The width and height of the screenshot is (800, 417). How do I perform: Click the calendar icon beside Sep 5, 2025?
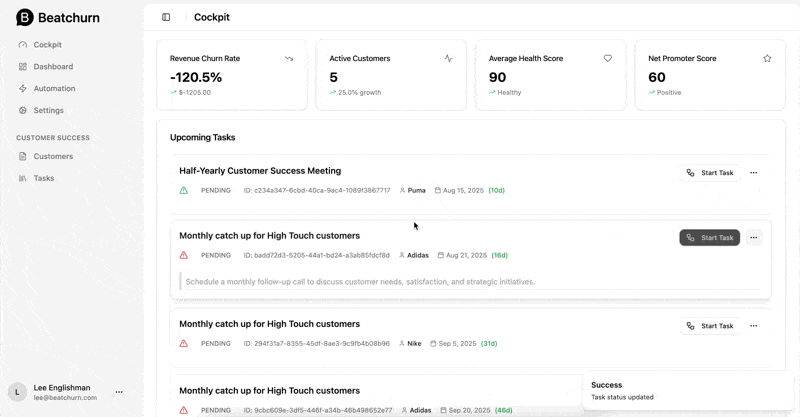433,344
